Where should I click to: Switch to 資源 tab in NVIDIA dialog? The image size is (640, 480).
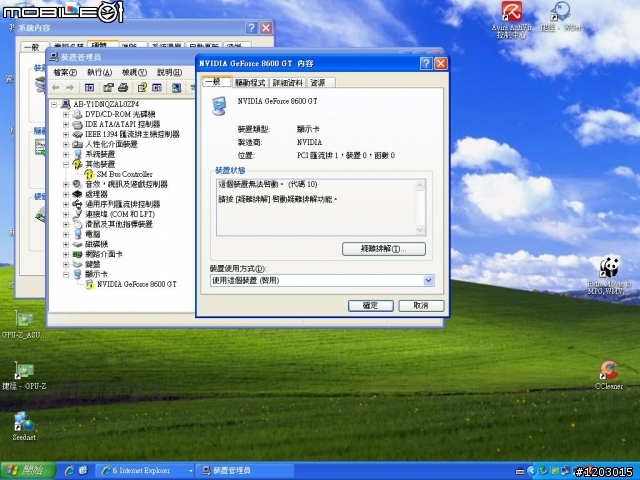[x=321, y=83]
